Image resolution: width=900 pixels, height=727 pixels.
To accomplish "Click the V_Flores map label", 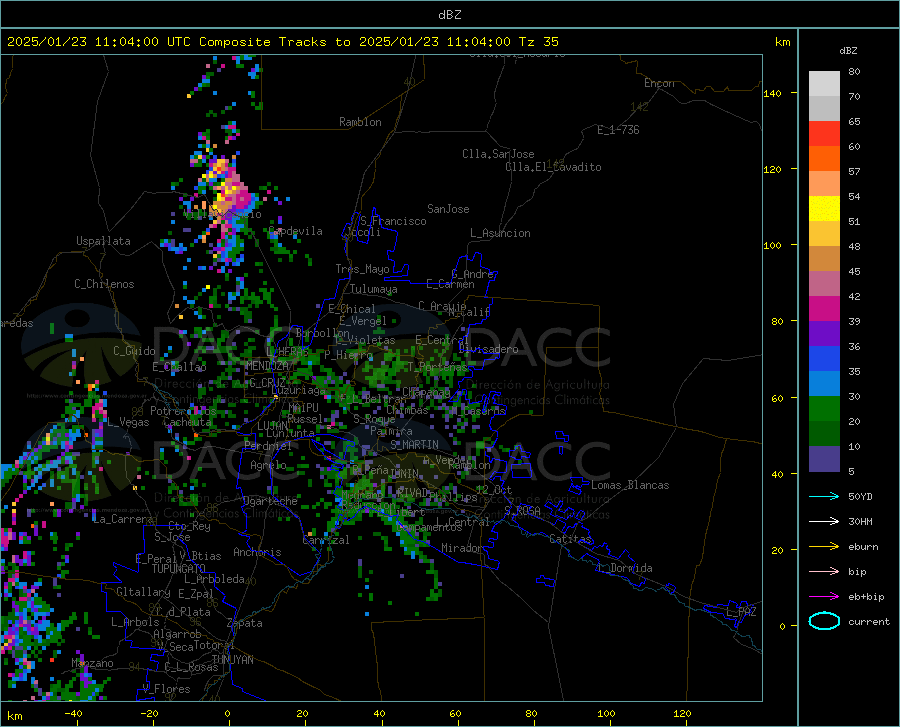I will click(x=166, y=689).
